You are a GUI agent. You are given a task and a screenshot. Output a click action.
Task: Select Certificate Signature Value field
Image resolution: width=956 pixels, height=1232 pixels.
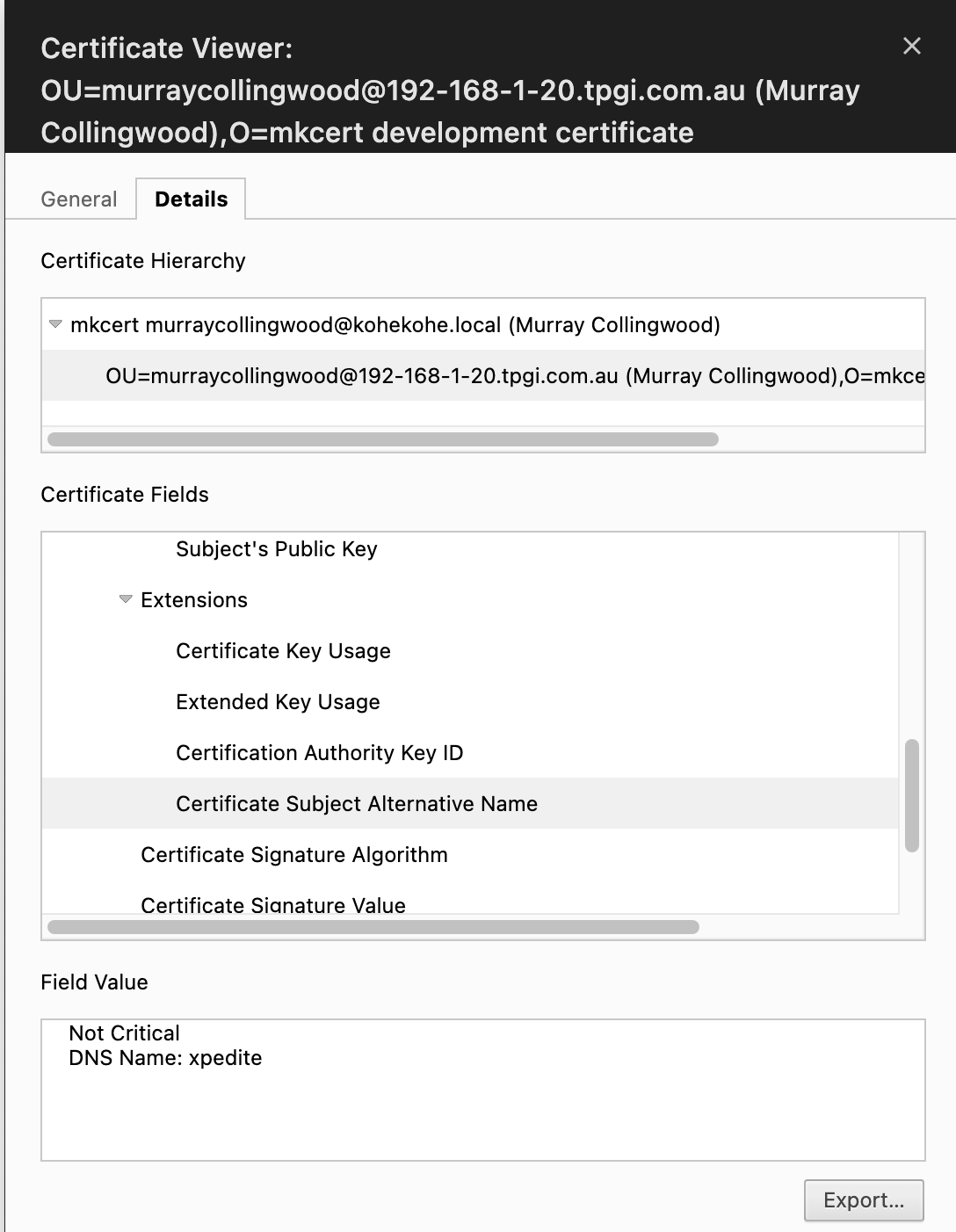[272, 904]
